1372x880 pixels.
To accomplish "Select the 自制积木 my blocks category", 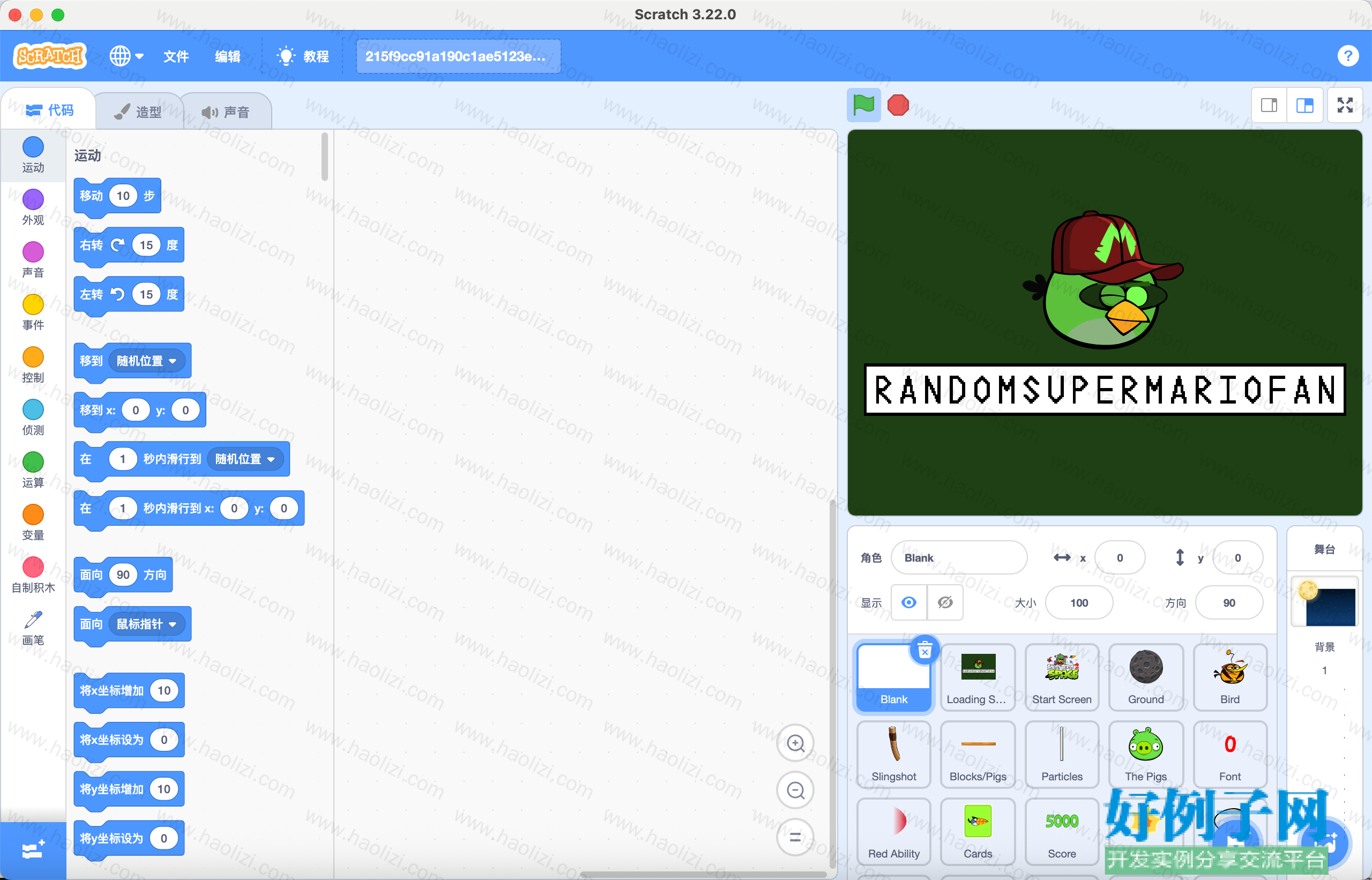I will point(33,576).
